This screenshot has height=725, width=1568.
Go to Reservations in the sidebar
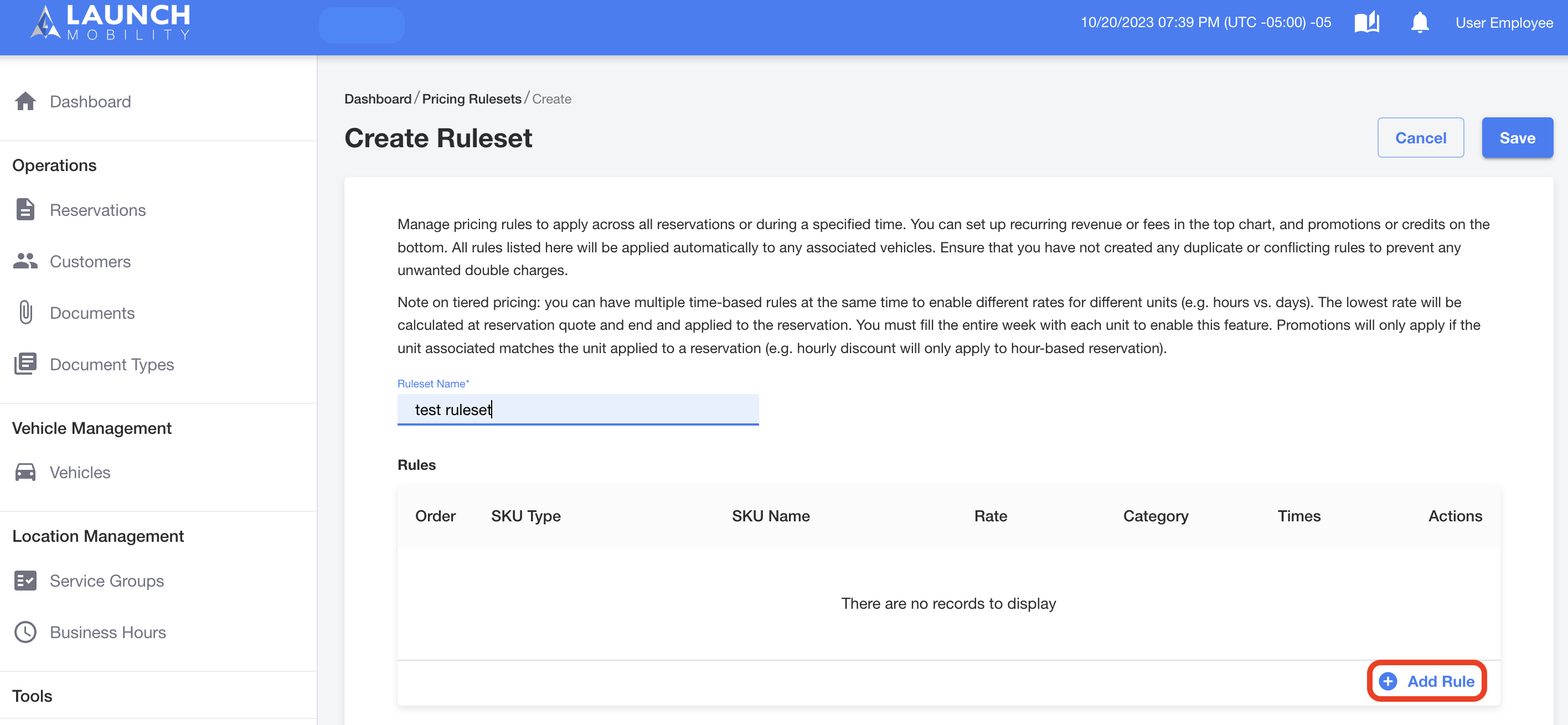(97, 209)
